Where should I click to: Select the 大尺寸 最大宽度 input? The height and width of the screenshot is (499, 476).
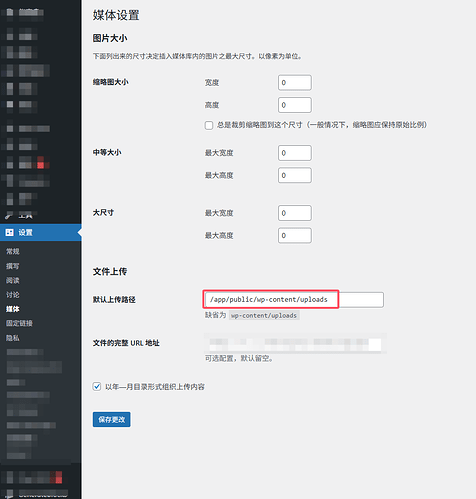click(295, 213)
